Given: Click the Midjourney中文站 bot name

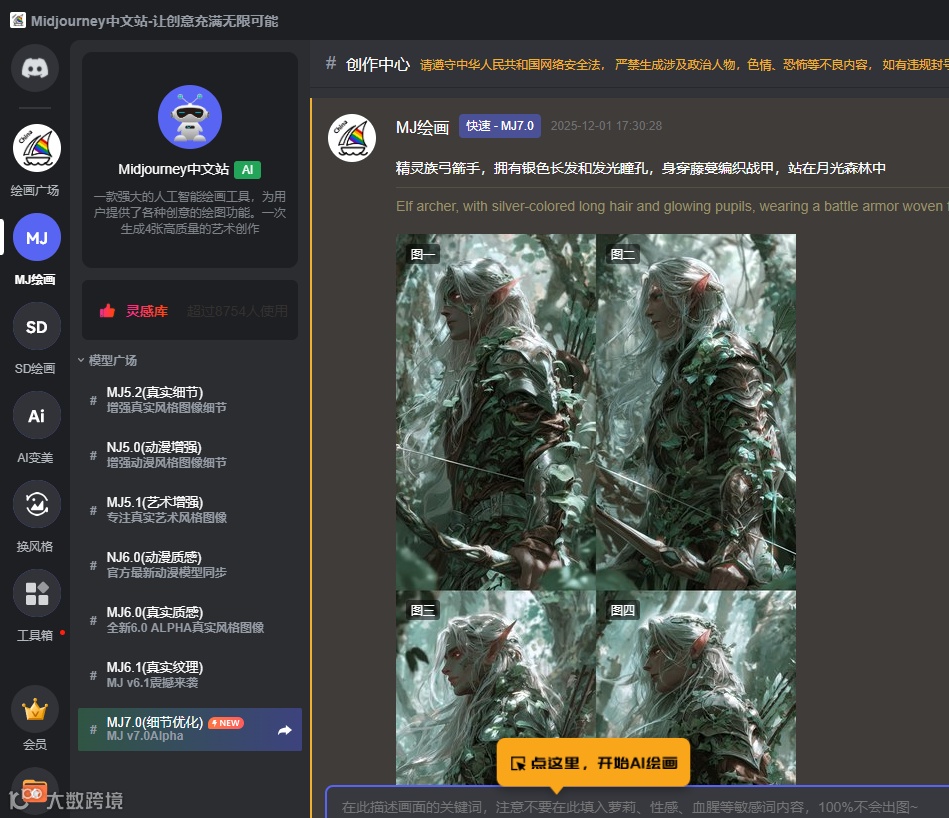Looking at the screenshot, I should 173,169.
